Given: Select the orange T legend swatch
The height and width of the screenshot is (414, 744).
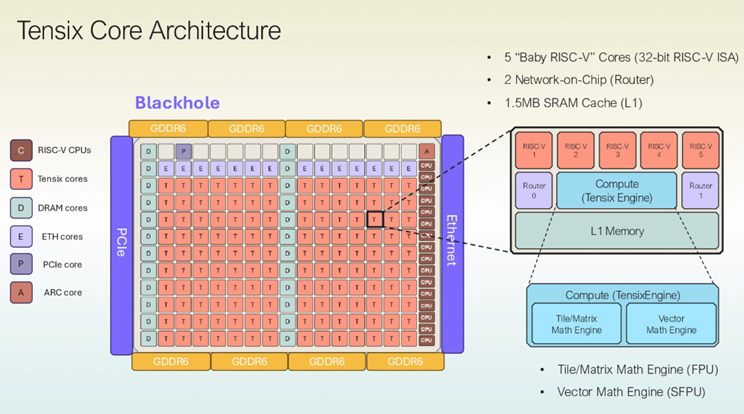Looking at the screenshot, I should coord(21,179).
